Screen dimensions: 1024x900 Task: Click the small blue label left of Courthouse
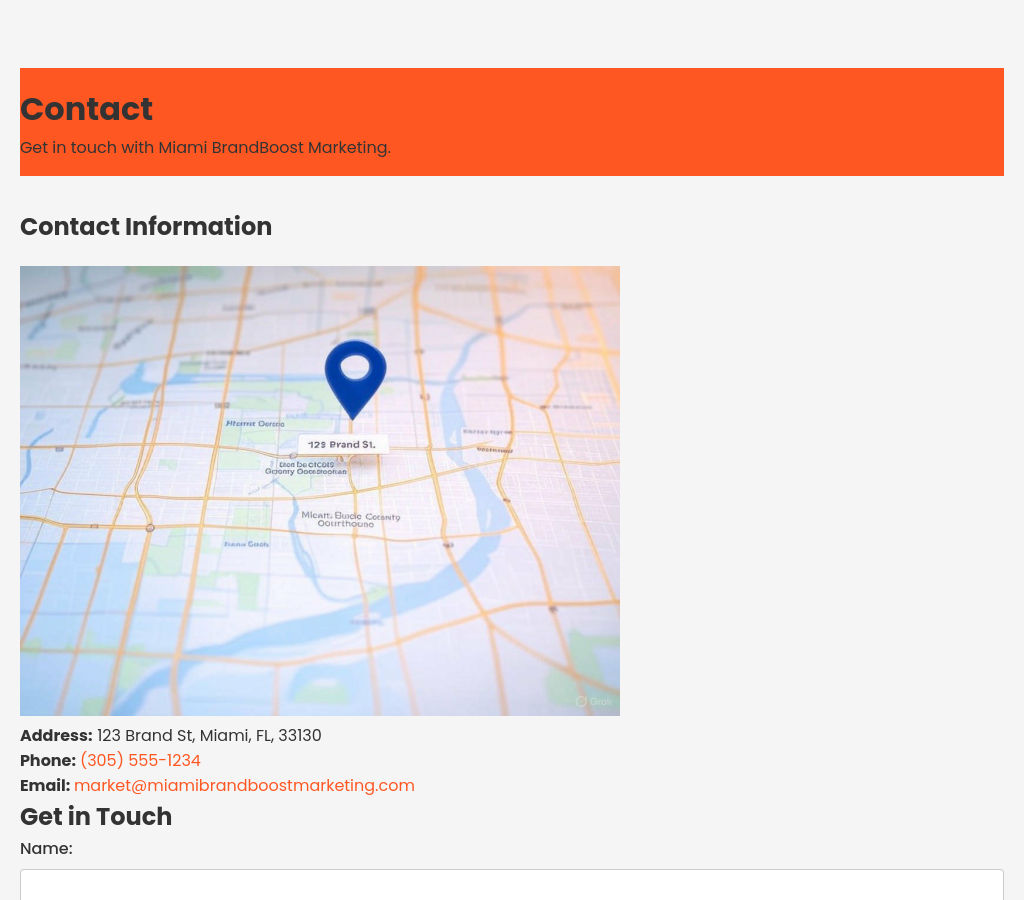(x=246, y=545)
